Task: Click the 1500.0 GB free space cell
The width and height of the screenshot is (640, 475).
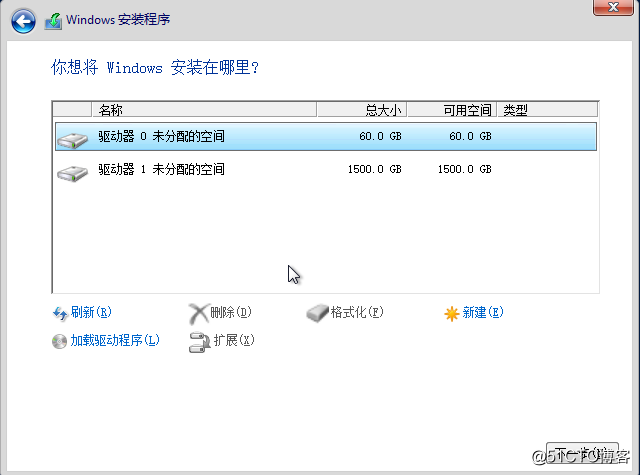Action: click(464, 169)
